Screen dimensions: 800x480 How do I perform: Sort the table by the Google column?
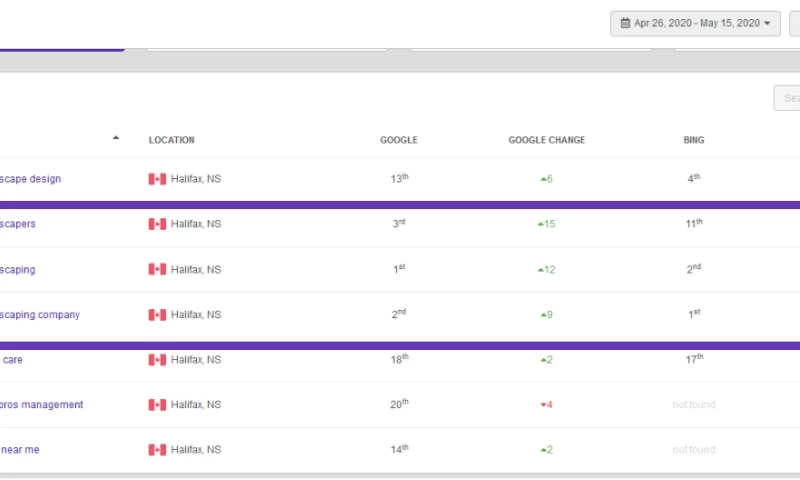click(x=398, y=140)
